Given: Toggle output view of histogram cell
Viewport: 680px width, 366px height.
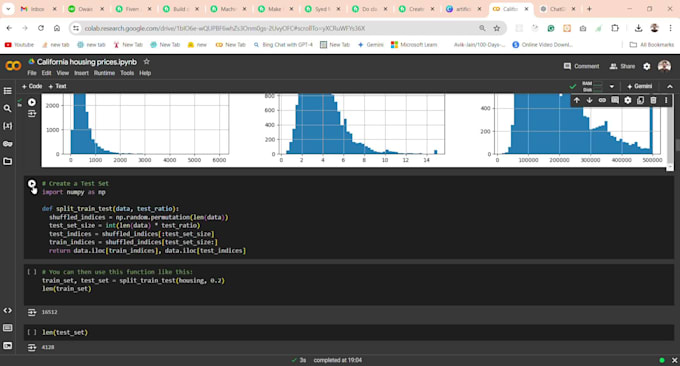Looking at the screenshot, I should coord(32,114).
